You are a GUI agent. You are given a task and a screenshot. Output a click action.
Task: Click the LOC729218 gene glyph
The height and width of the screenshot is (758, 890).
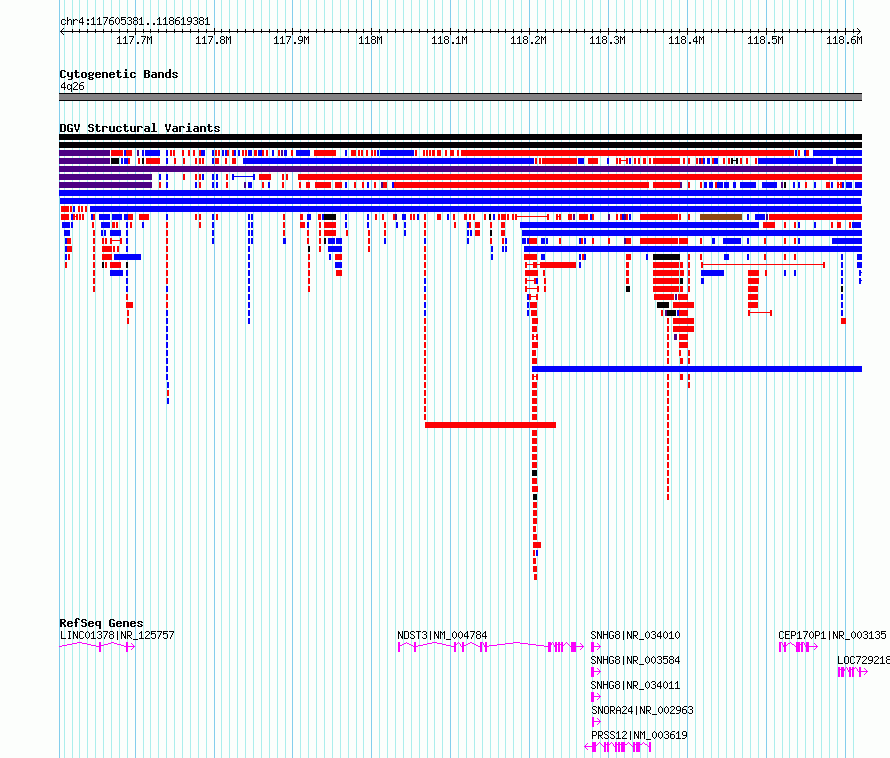[x=853, y=672]
